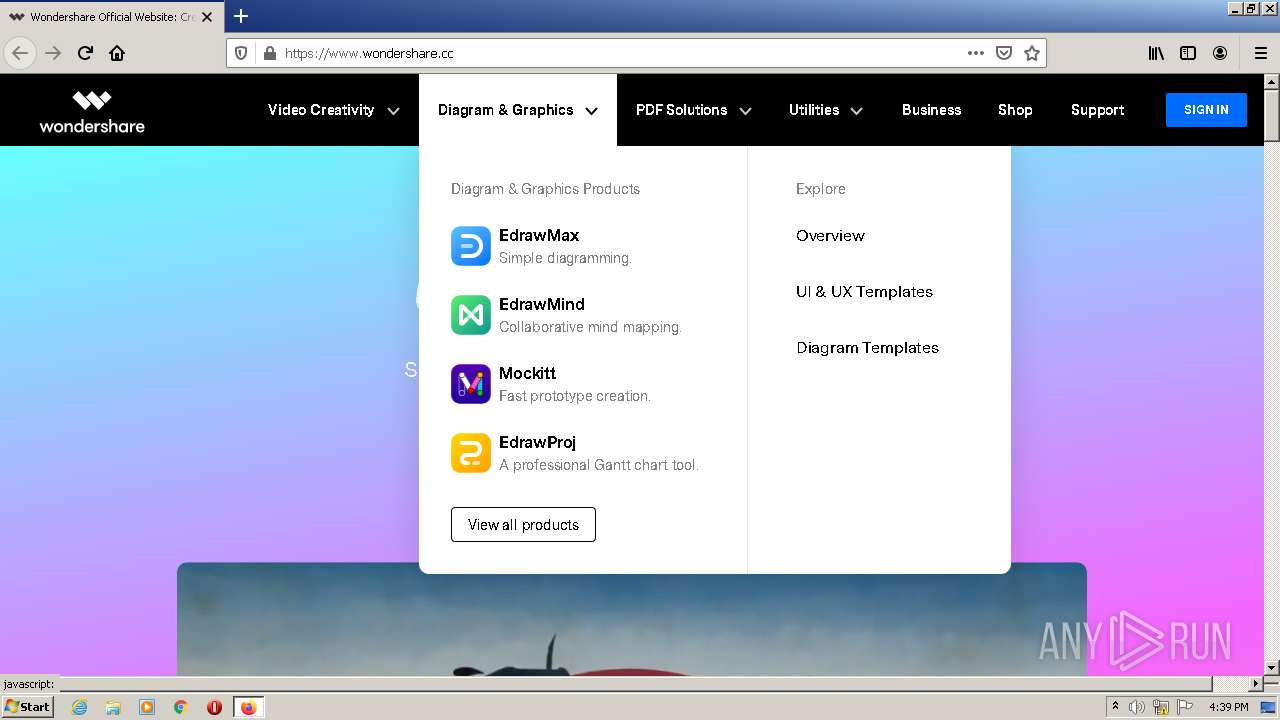
Task: Open the EdrawMind product icon
Action: point(471,315)
